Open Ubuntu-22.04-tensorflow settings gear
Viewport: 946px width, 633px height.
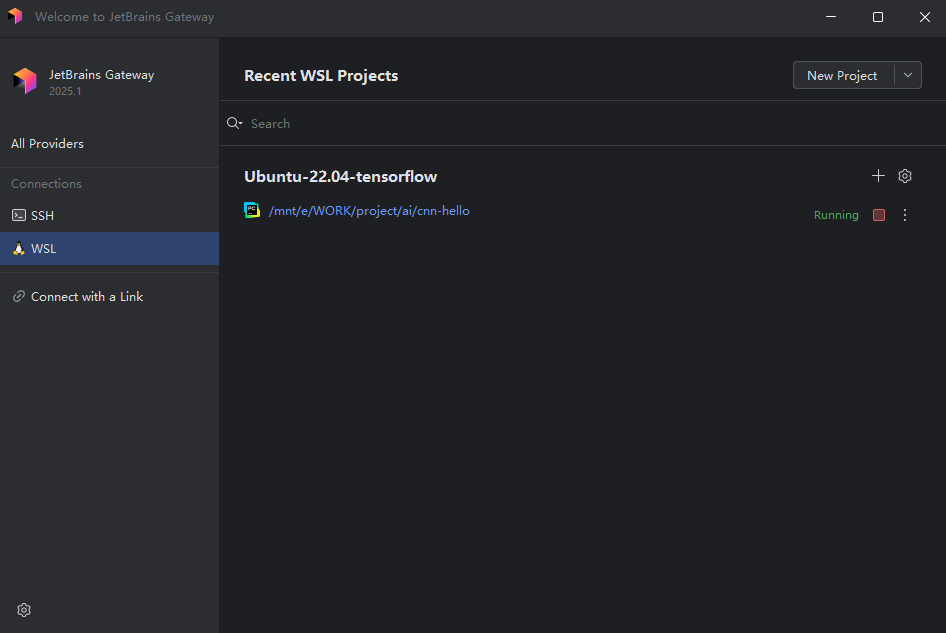coord(904,176)
